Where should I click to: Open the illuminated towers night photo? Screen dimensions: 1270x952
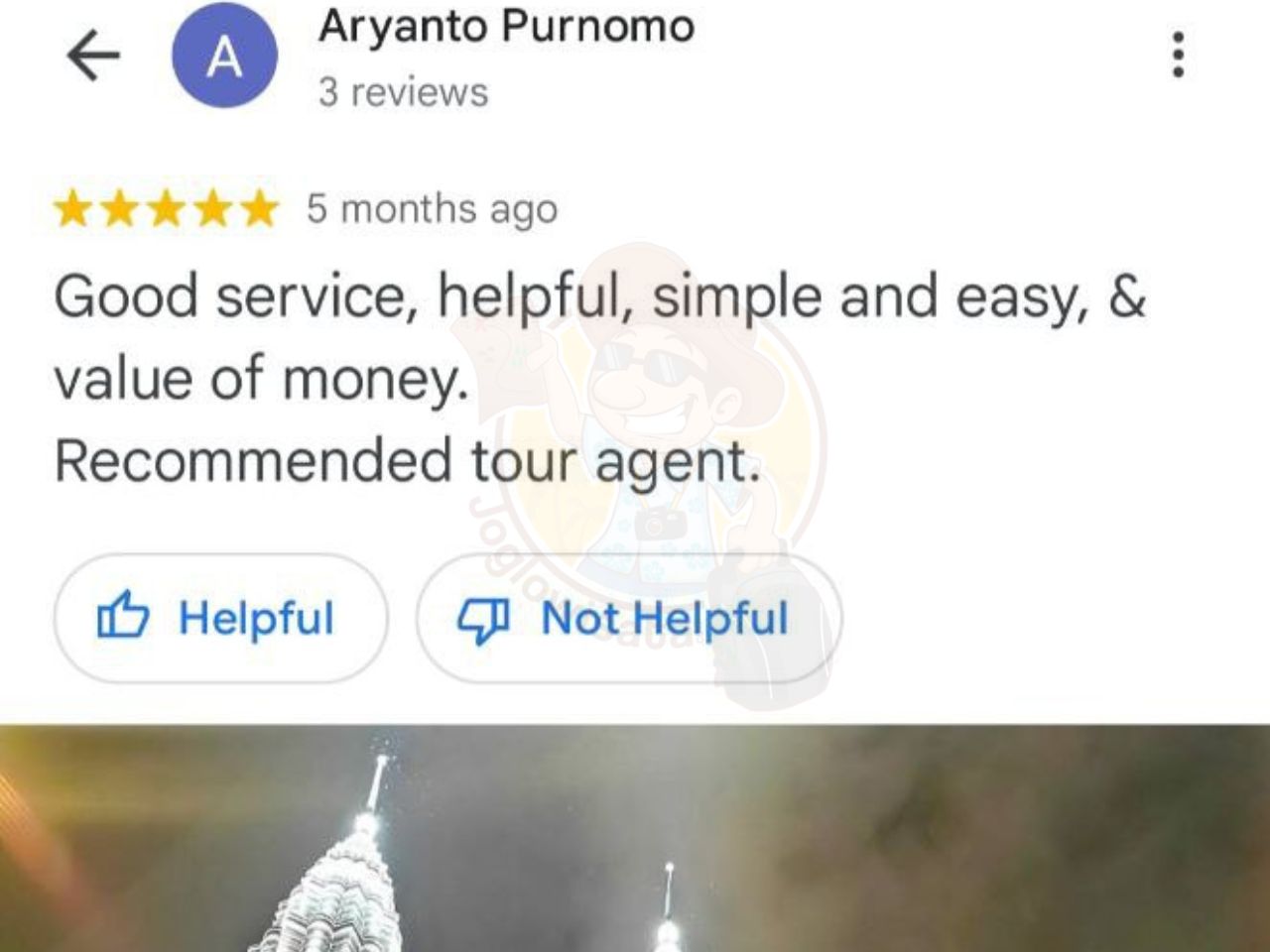(635, 838)
